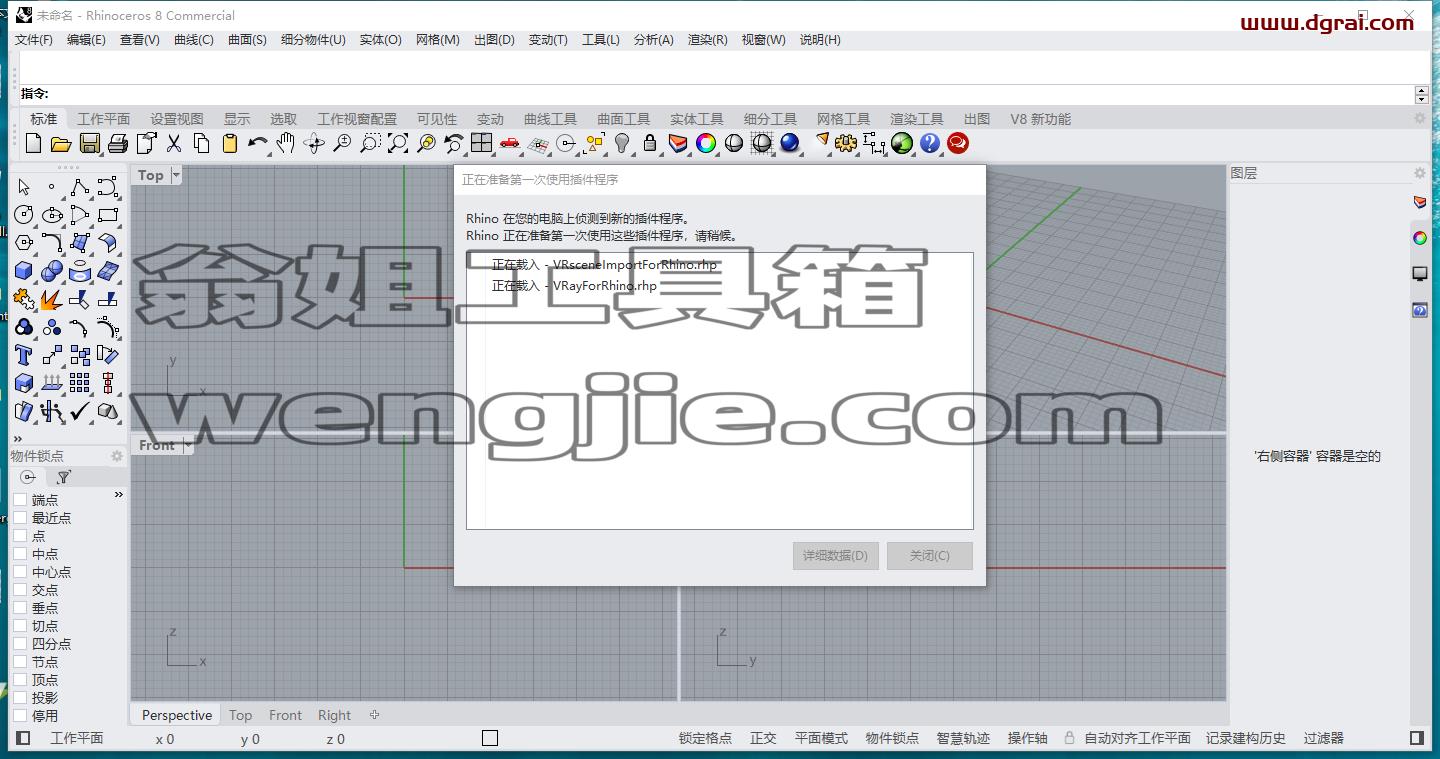Click the red car icon
Image resolution: width=1440 pixels, height=759 pixels.
(x=510, y=143)
